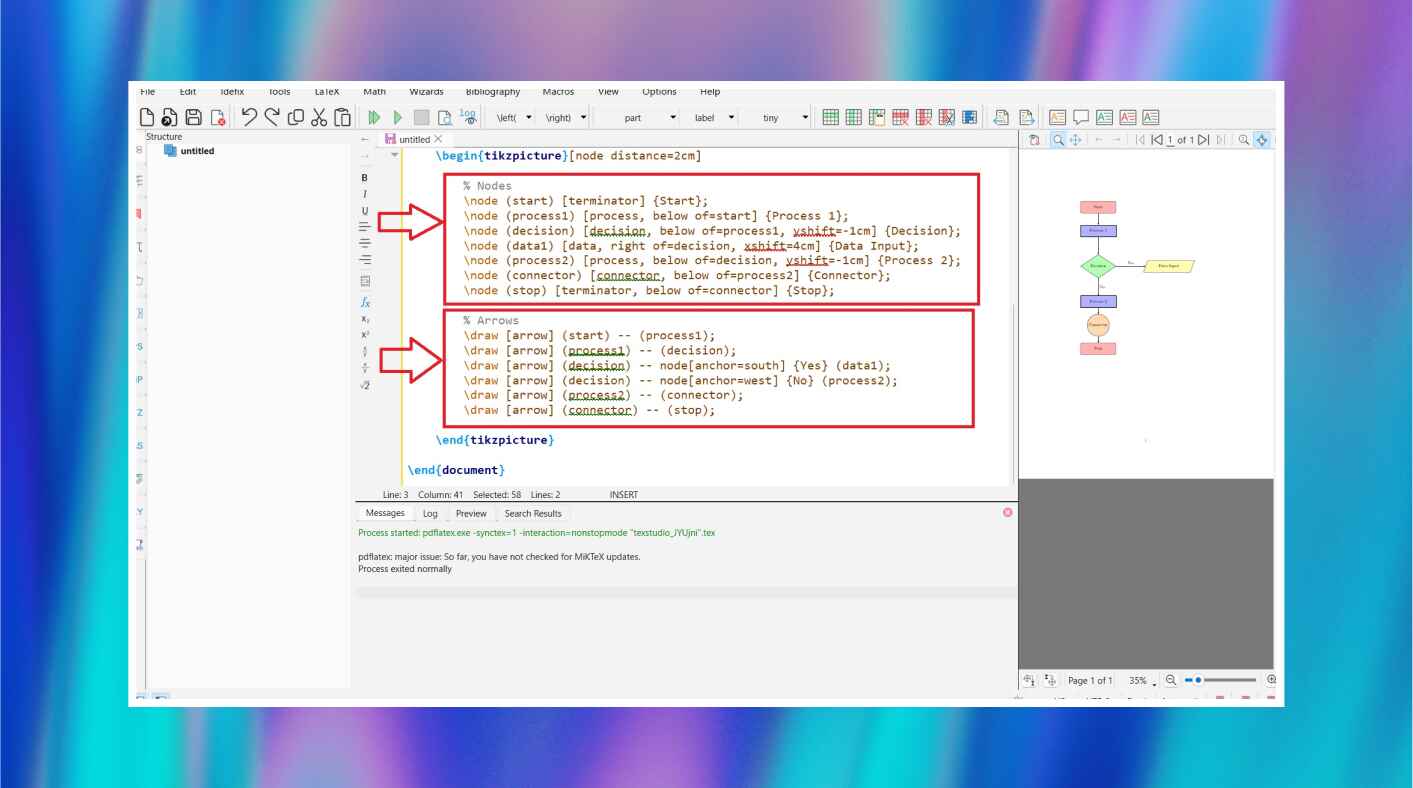Adjust the PDF zoom slider handle
The image size is (1413, 788).
click(1198, 680)
